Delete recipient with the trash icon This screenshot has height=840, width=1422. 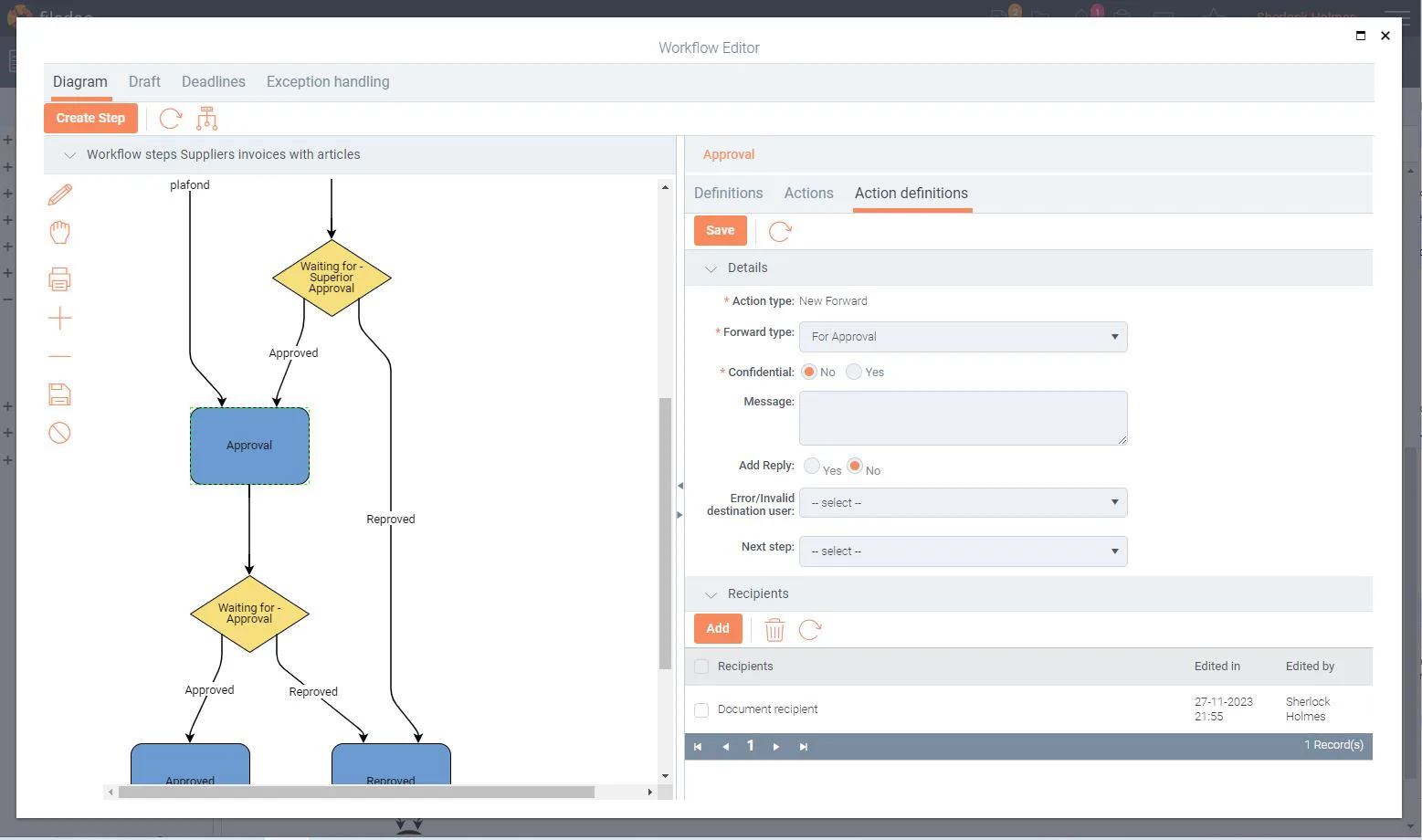tap(774, 629)
